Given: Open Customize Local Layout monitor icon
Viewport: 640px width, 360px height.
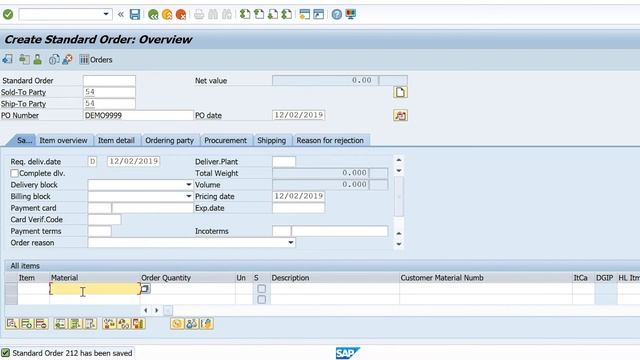Looking at the screenshot, I should [x=350, y=15].
